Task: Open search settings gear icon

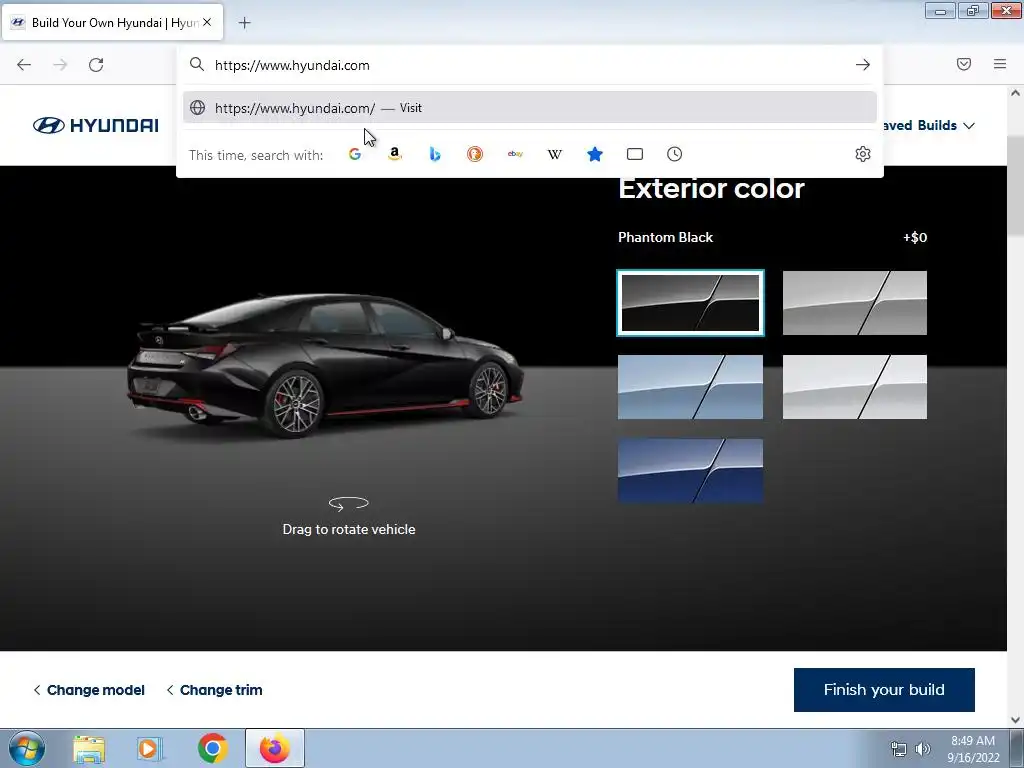Action: click(863, 154)
